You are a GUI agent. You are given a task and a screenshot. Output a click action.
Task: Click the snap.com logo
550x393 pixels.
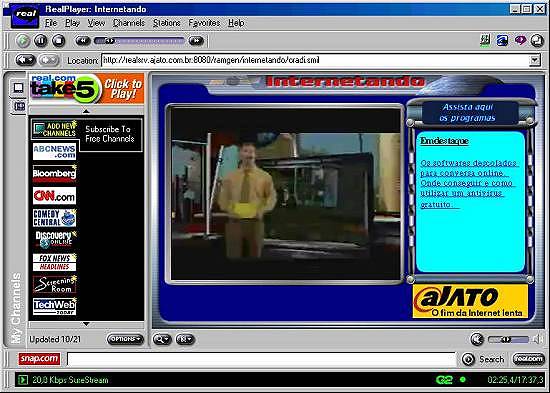[x=39, y=359]
